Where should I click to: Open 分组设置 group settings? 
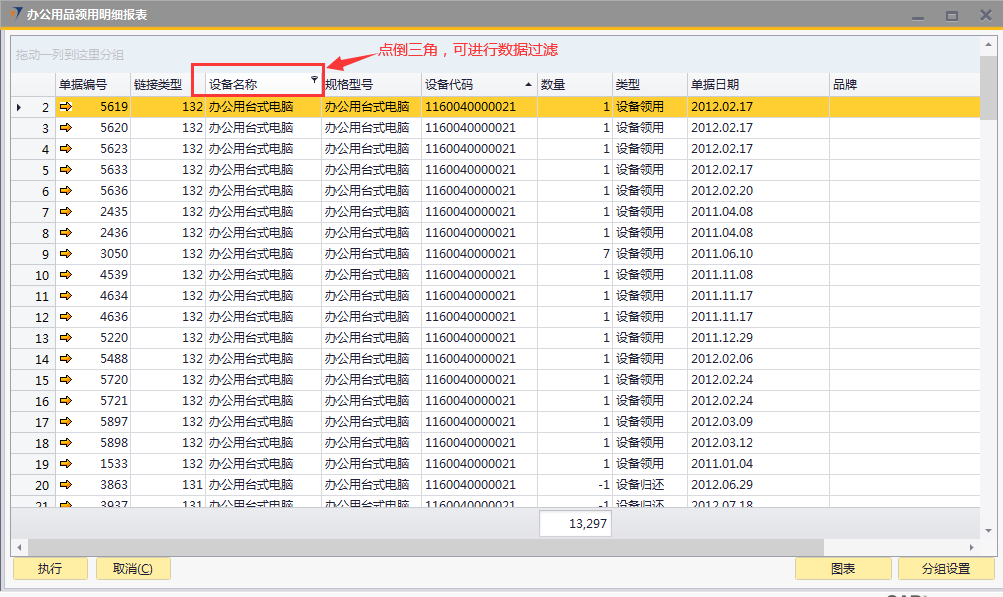click(x=945, y=569)
